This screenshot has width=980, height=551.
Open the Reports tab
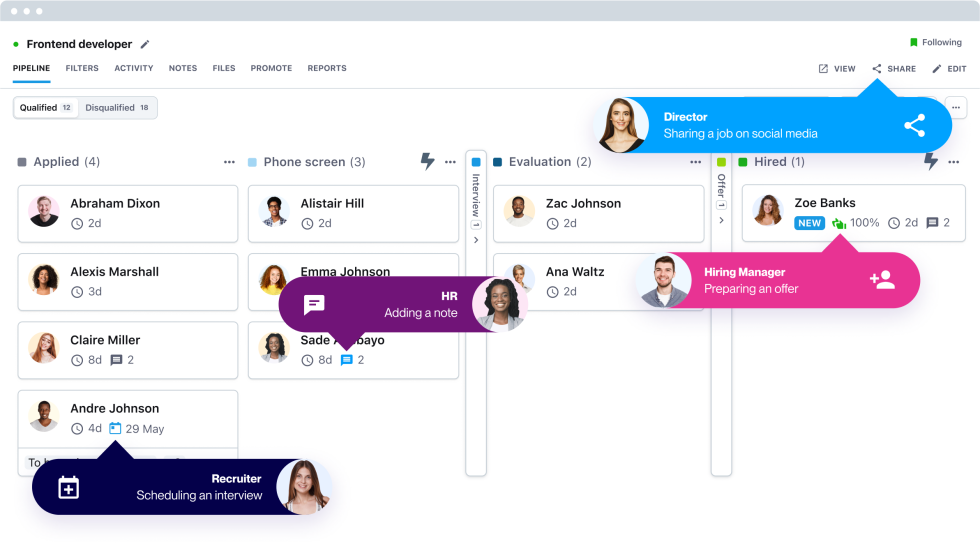327,69
